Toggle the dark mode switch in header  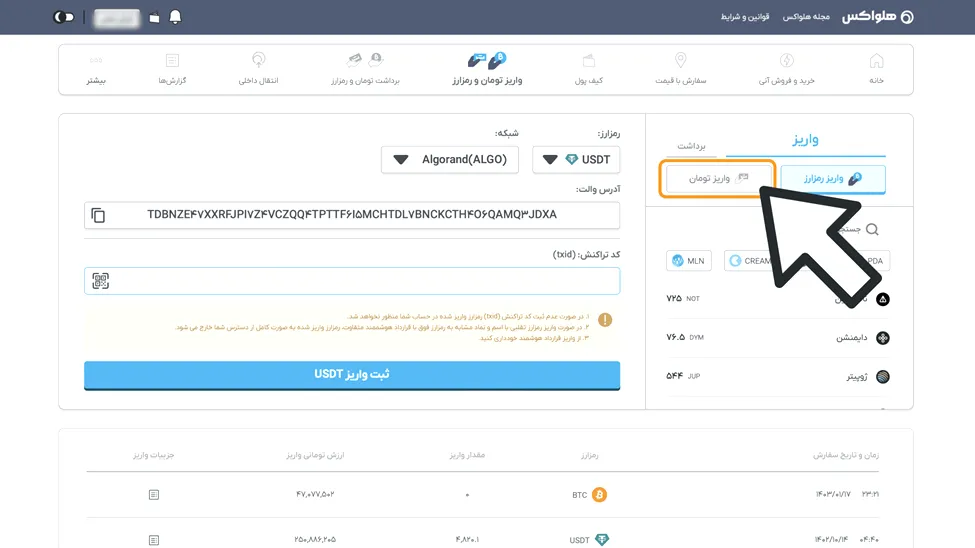click(63, 17)
